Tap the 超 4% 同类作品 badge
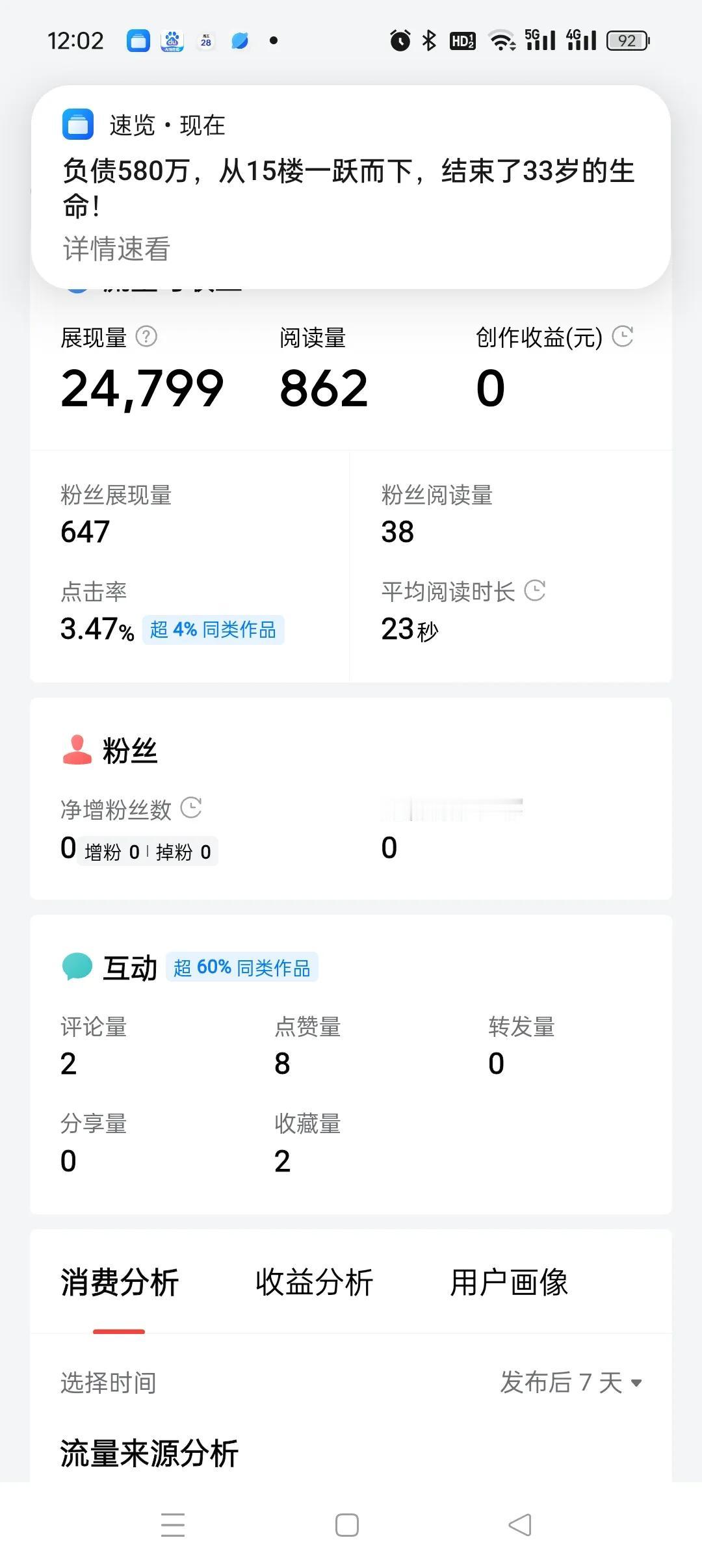Image resolution: width=702 pixels, height=1568 pixels. pyautogui.click(x=213, y=629)
